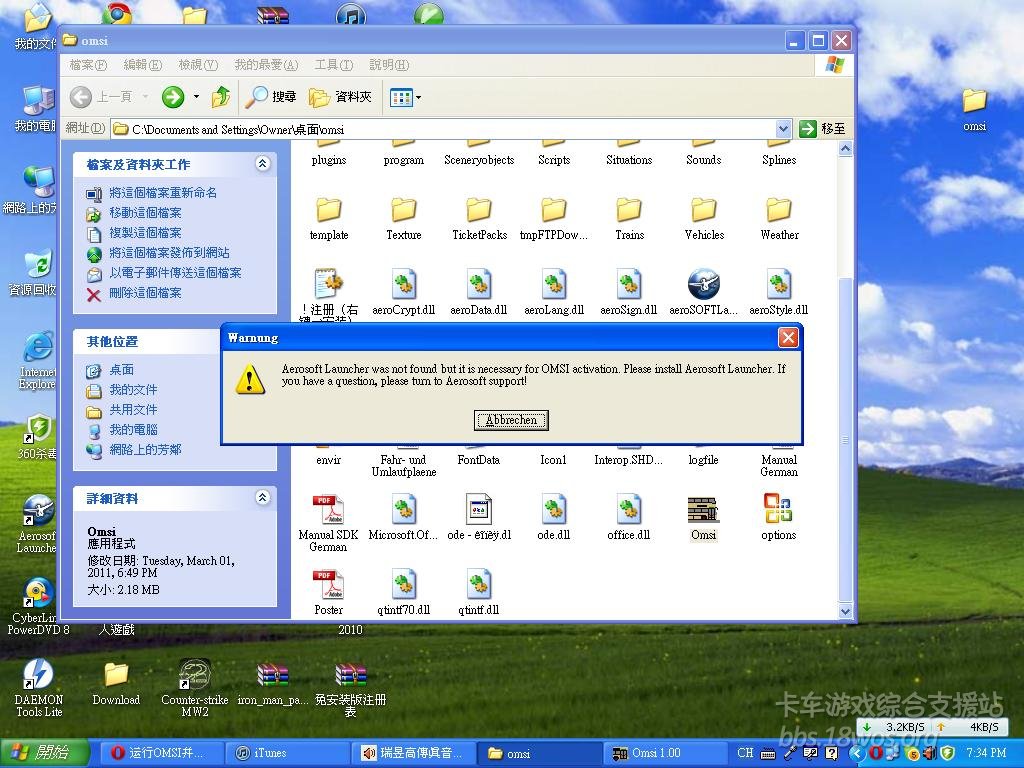The height and width of the screenshot is (768, 1024).
Task: Select the Omsi application icon
Action: [x=703, y=511]
